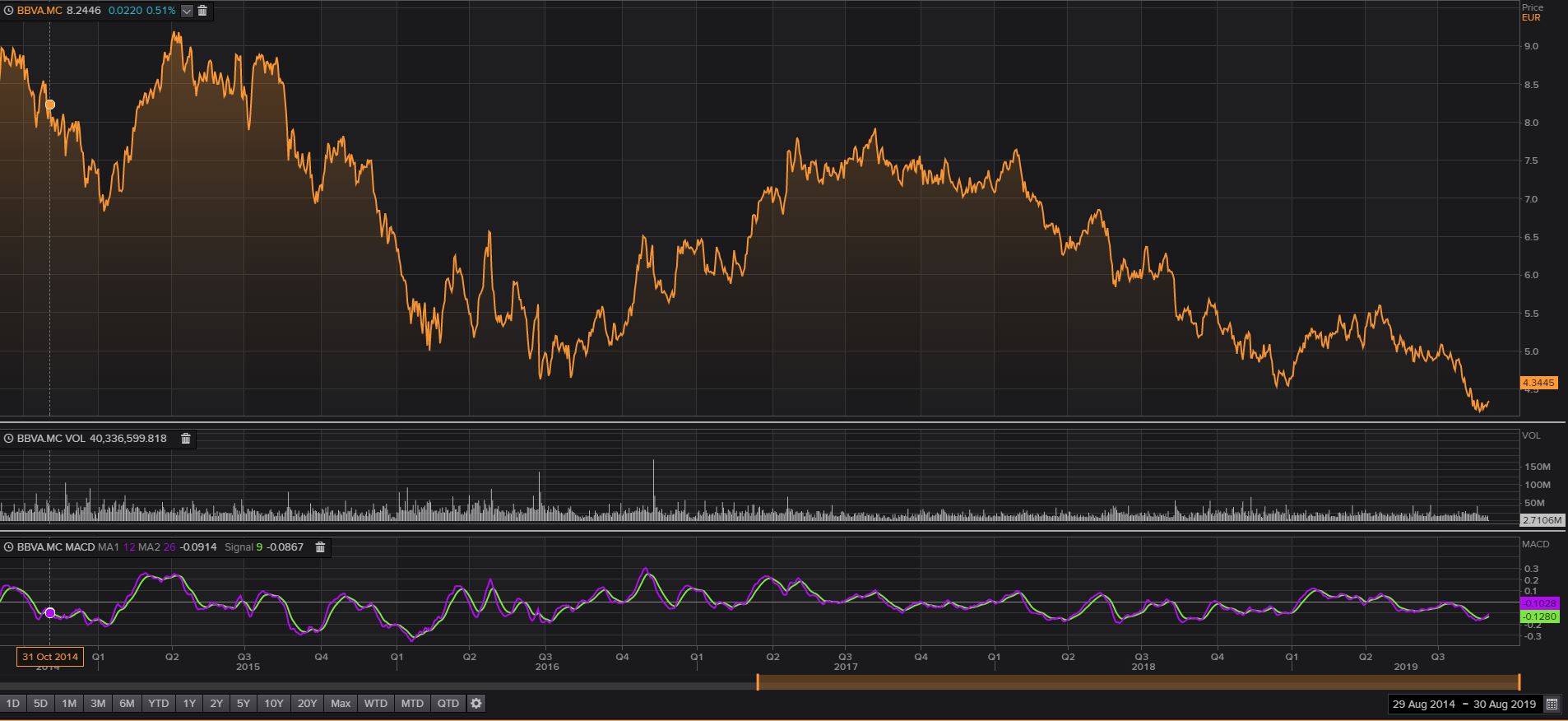The width and height of the screenshot is (1568, 721).
Task: Delete the BBVA.MC price series with trash icon
Action: click(202, 11)
